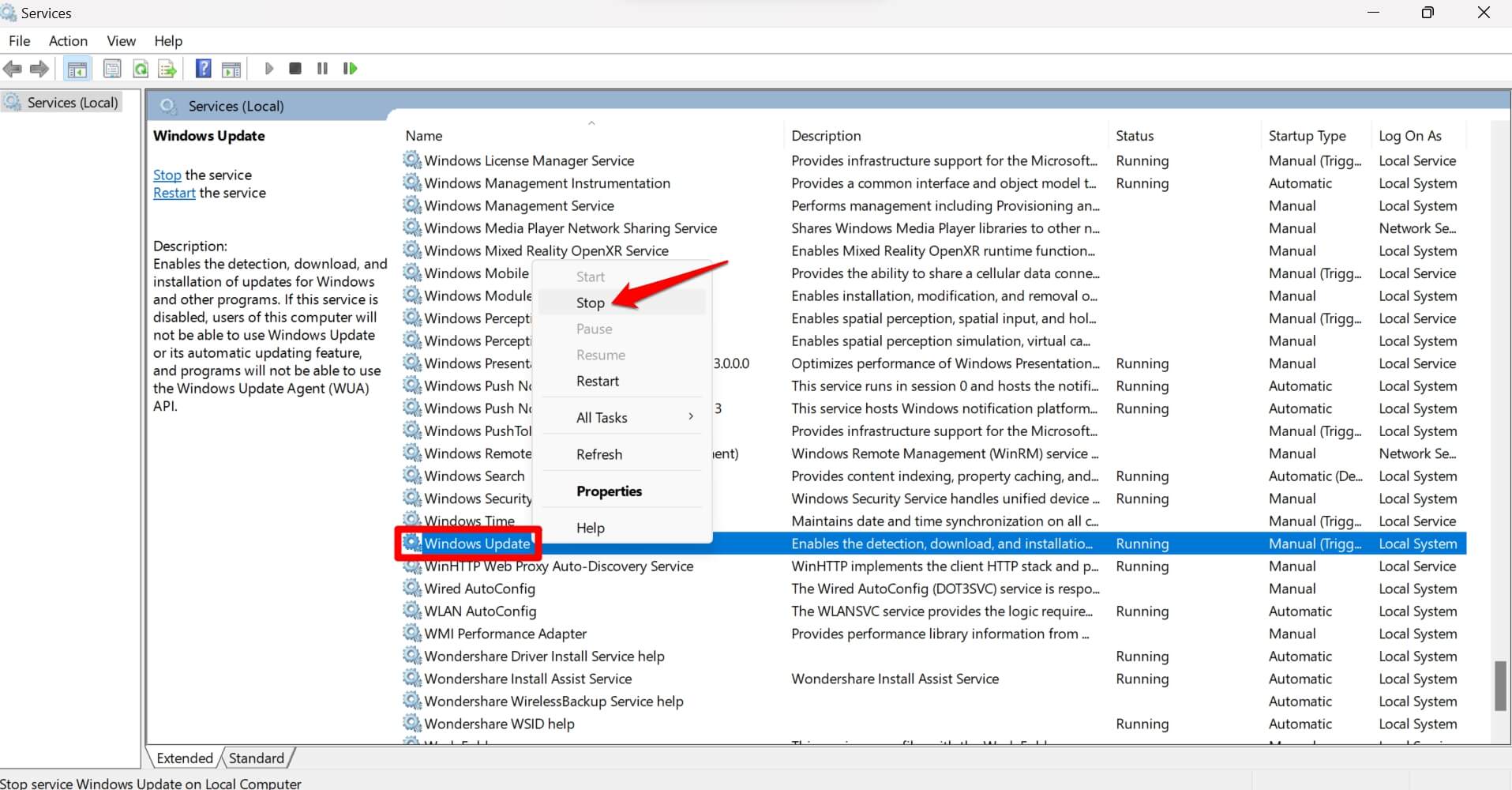Select the Wondershare Install Assist Service row

click(x=933, y=679)
